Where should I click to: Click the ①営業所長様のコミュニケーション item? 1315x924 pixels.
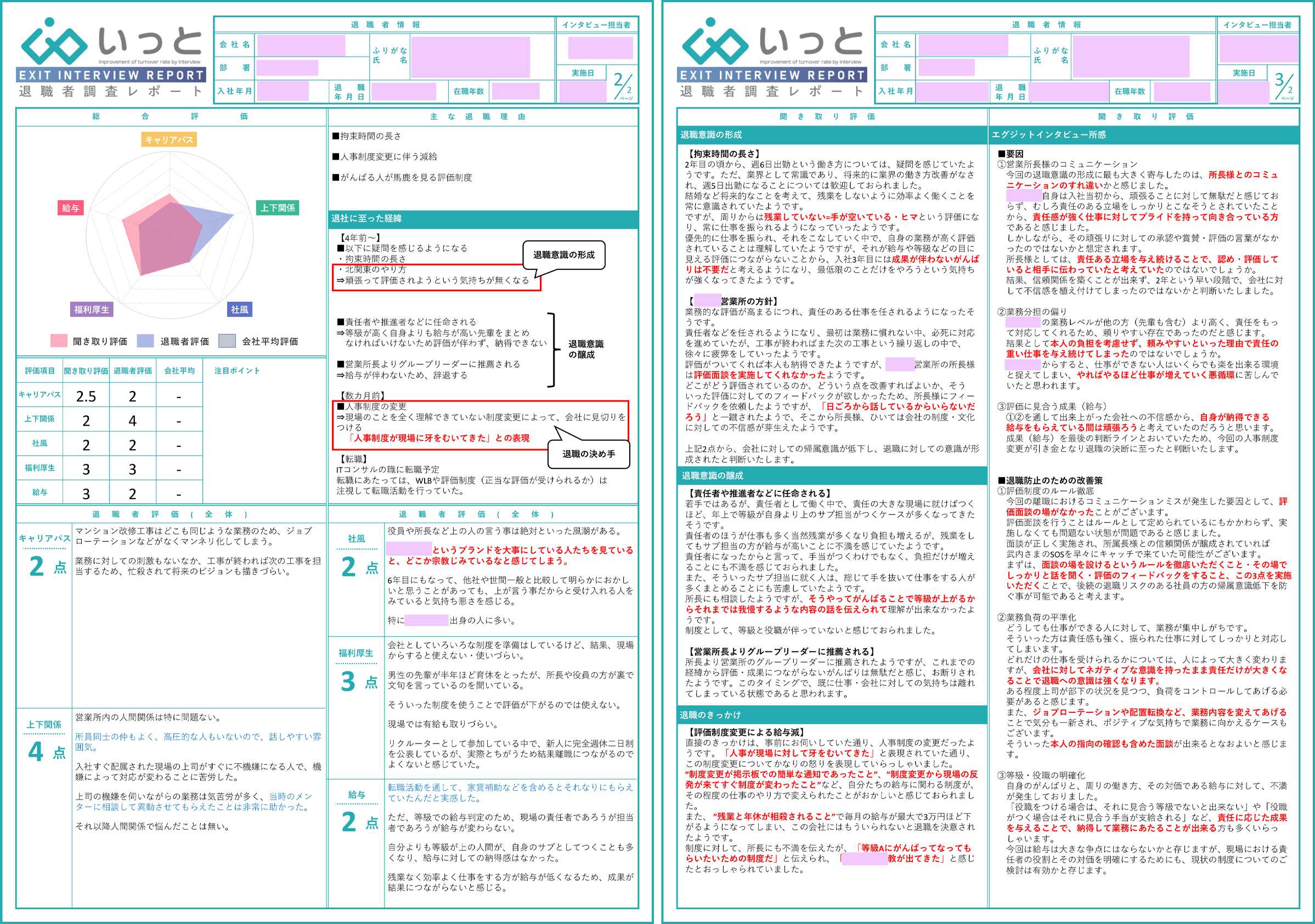coord(1068,165)
